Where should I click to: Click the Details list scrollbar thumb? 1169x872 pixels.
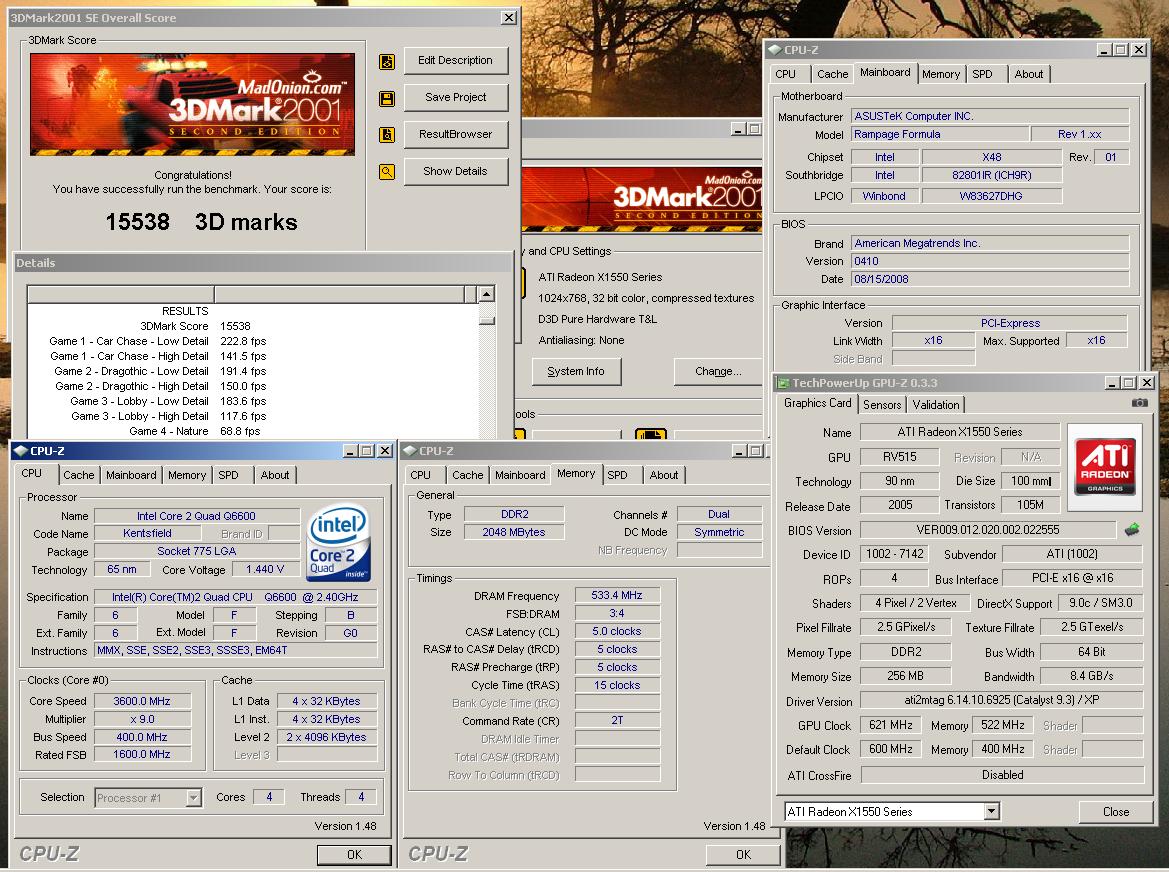click(x=487, y=320)
